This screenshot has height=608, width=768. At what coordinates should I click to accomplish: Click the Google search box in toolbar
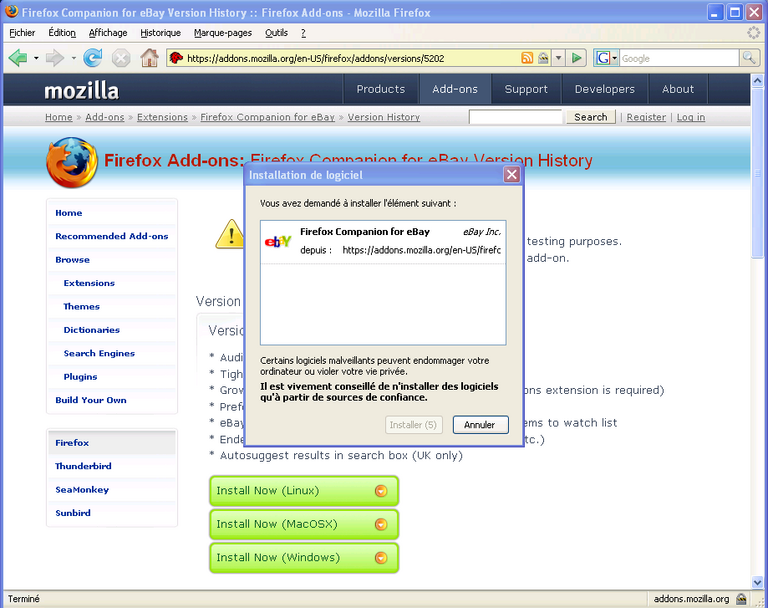tap(679, 58)
